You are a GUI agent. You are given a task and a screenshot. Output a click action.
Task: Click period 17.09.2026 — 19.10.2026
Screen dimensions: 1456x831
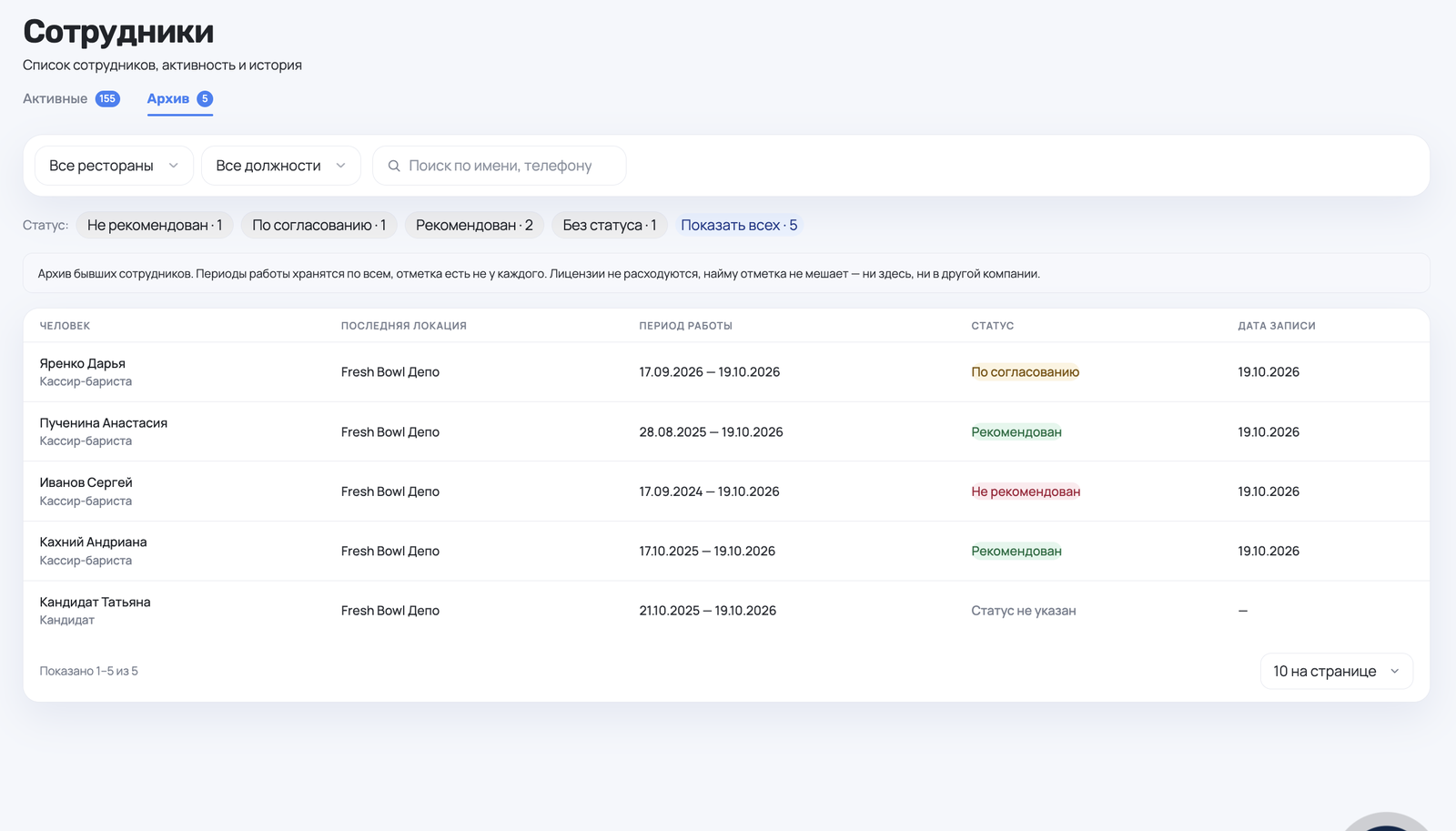[x=709, y=372]
